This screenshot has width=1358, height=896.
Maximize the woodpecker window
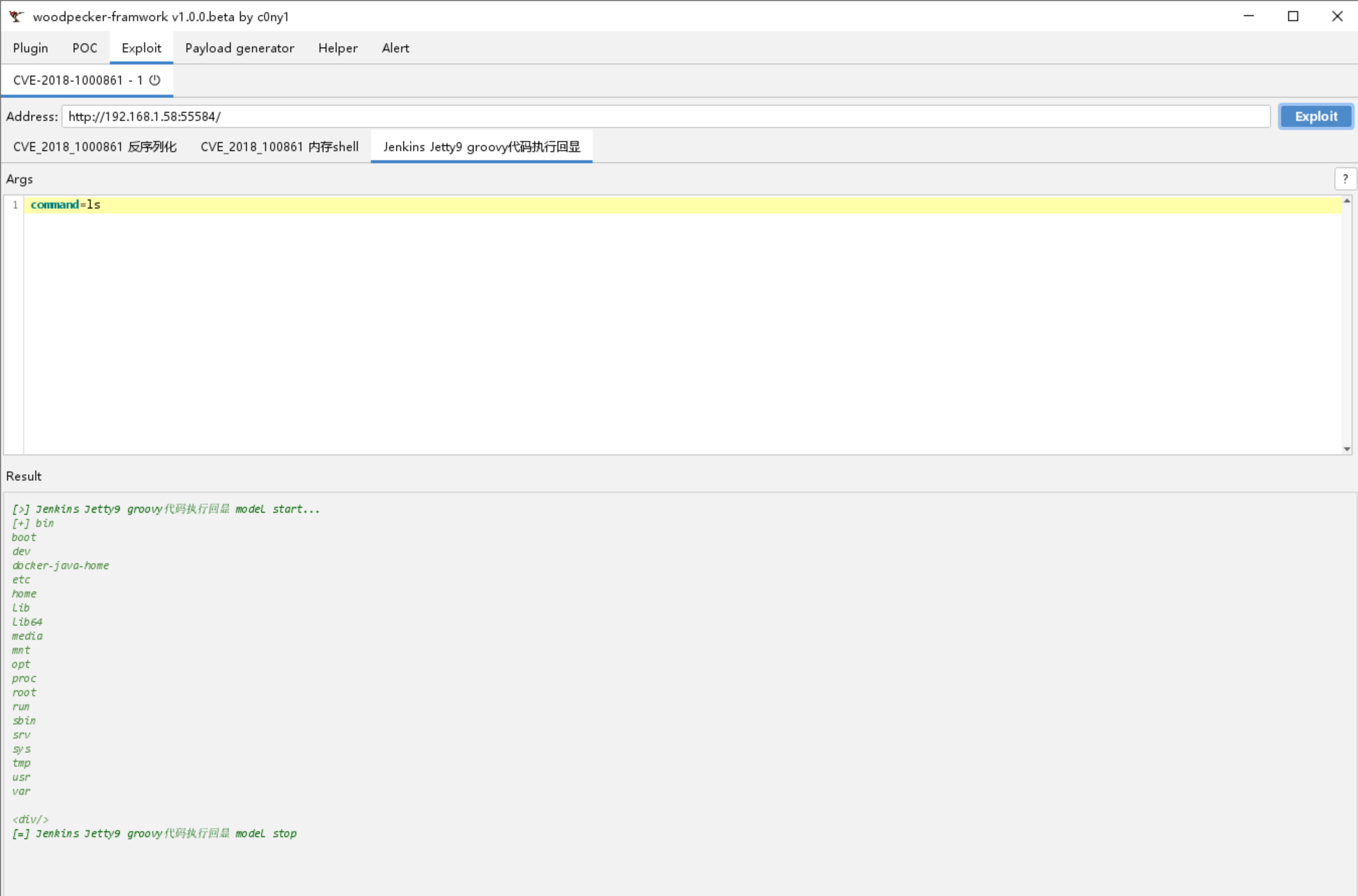(x=1293, y=16)
